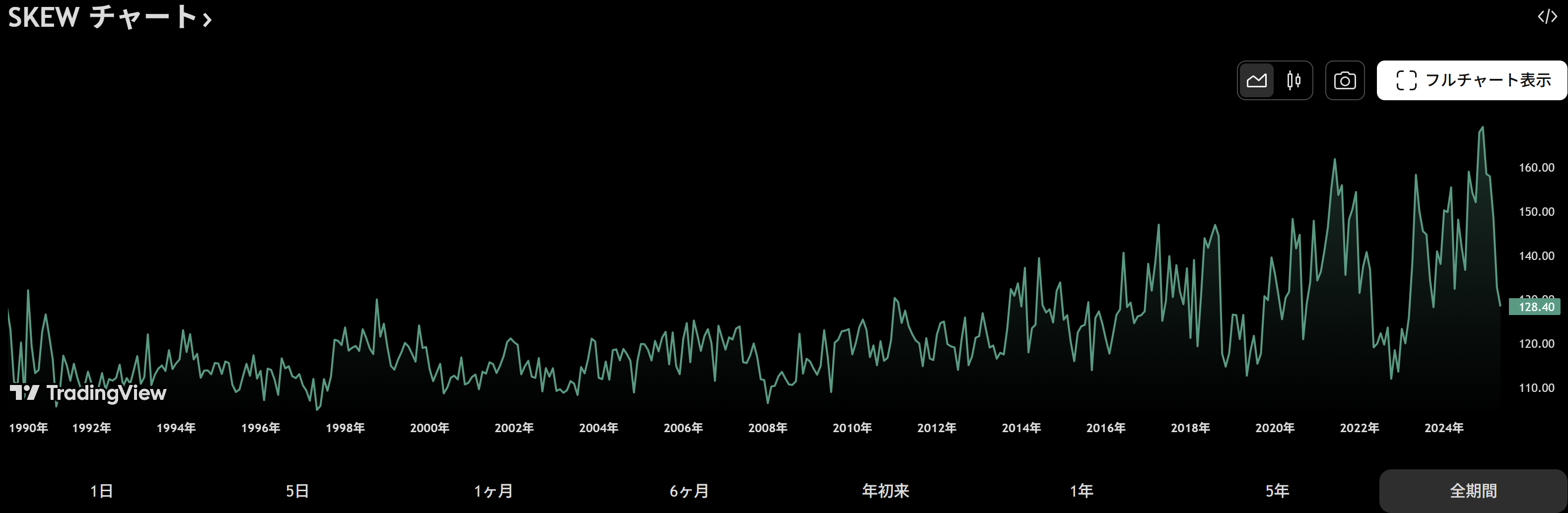Open embed code icon

pyautogui.click(x=1547, y=16)
